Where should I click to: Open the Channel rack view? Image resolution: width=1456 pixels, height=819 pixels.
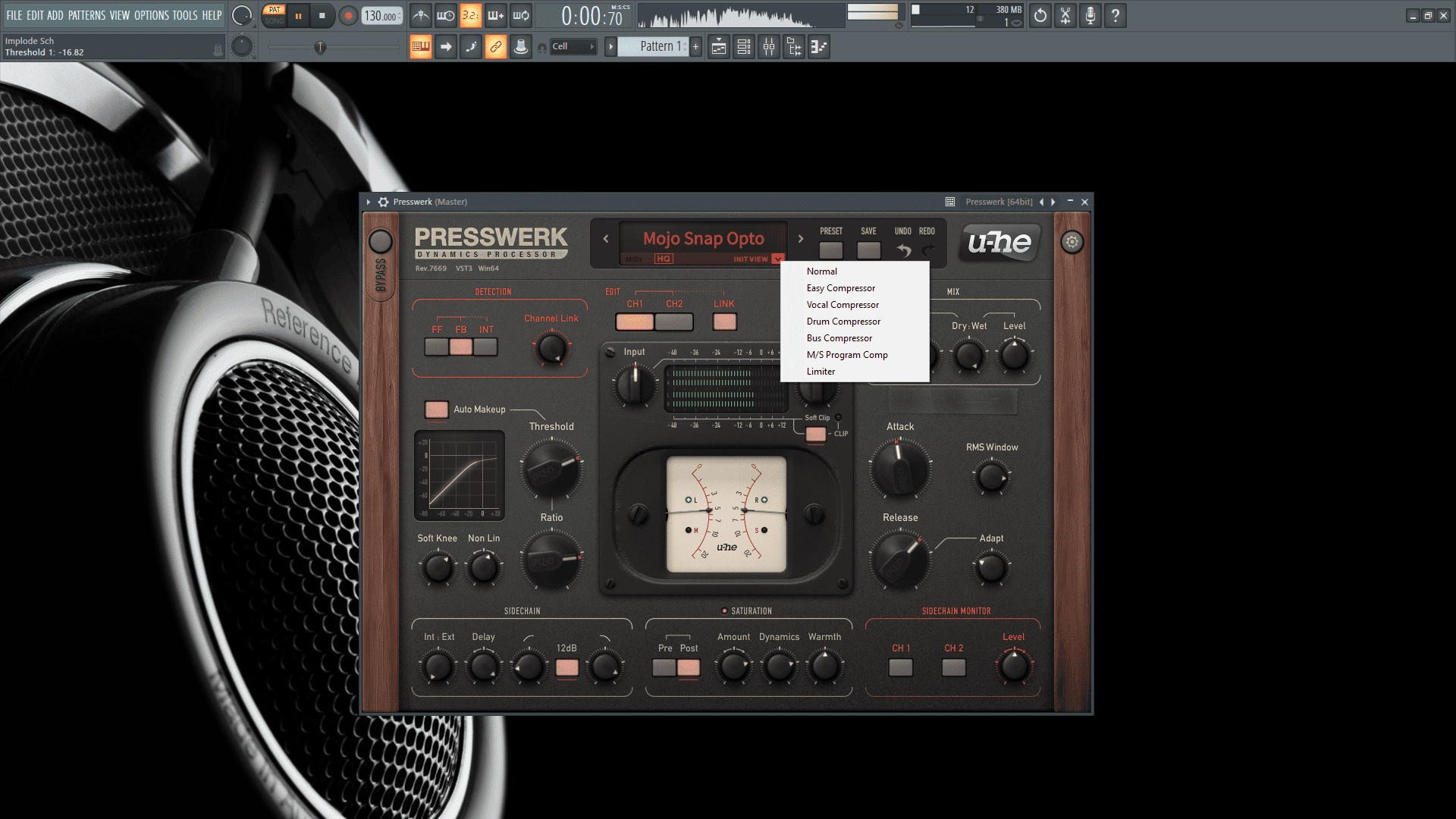click(744, 47)
